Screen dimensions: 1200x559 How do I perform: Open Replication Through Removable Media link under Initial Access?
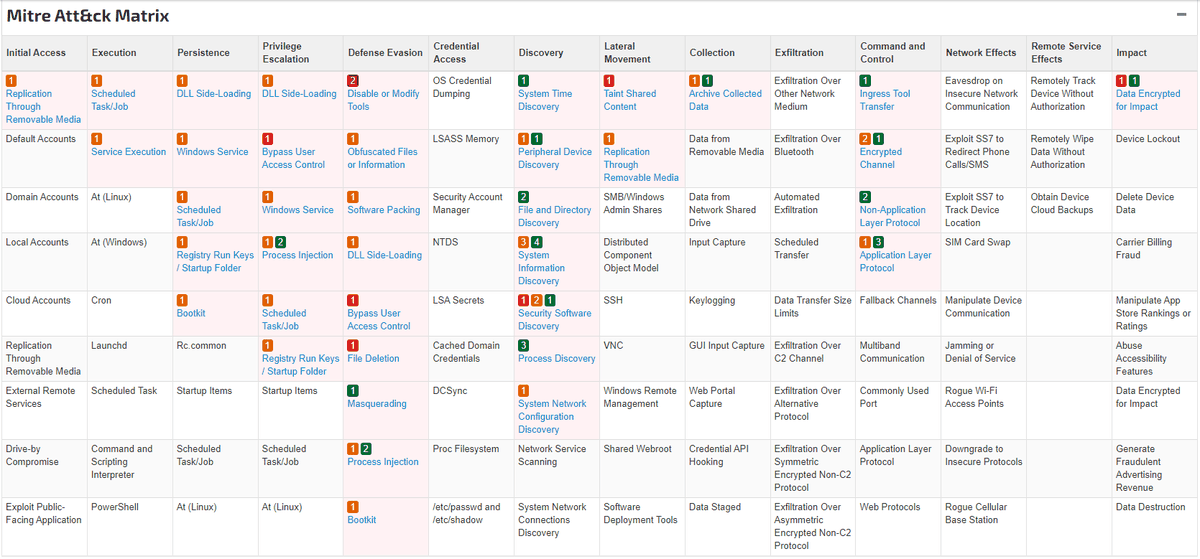[43, 106]
